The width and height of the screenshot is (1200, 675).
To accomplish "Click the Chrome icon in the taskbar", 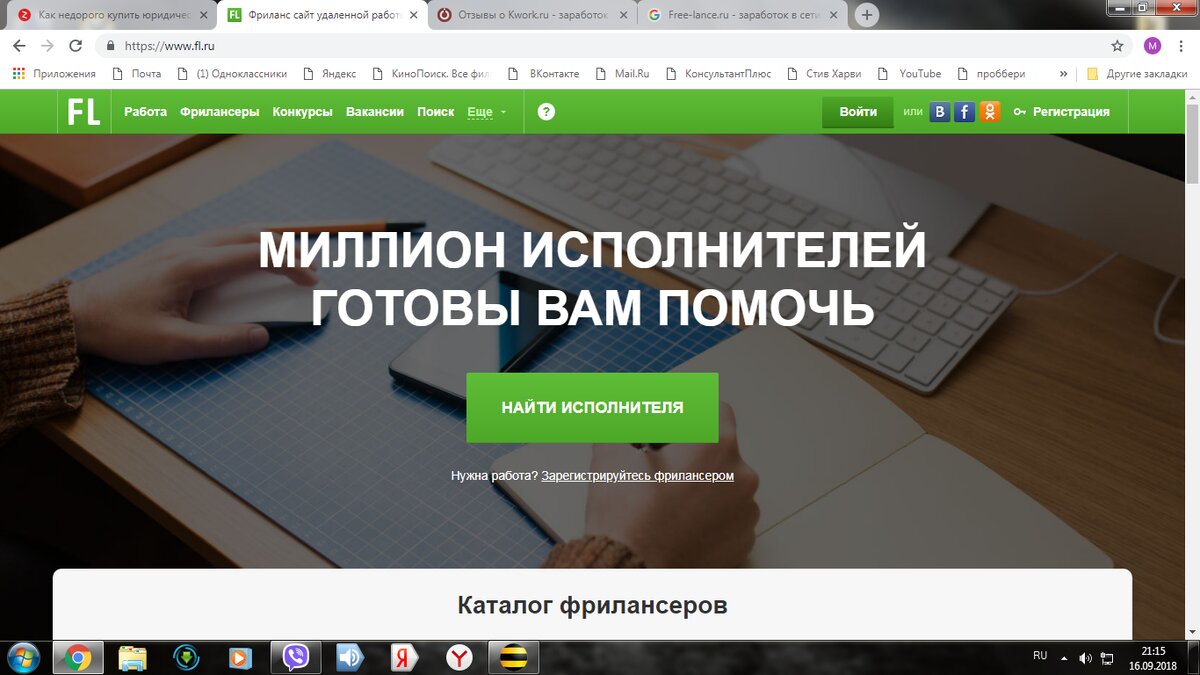I will [x=78, y=657].
